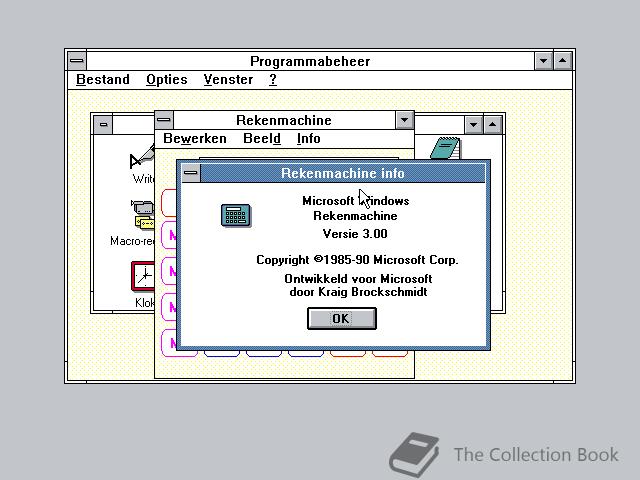The image size is (640, 480).
Task: Minimize the Programmabeheer window
Action: pyautogui.click(x=543, y=61)
